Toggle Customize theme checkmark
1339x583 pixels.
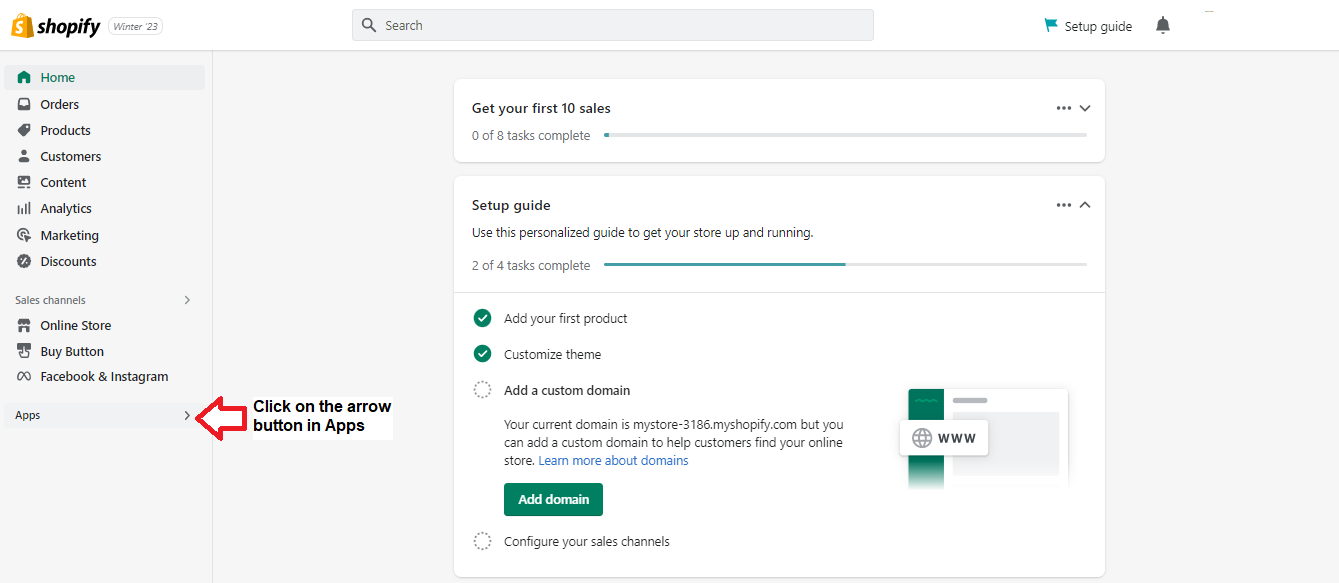pyautogui.click(x=482, y=354)
